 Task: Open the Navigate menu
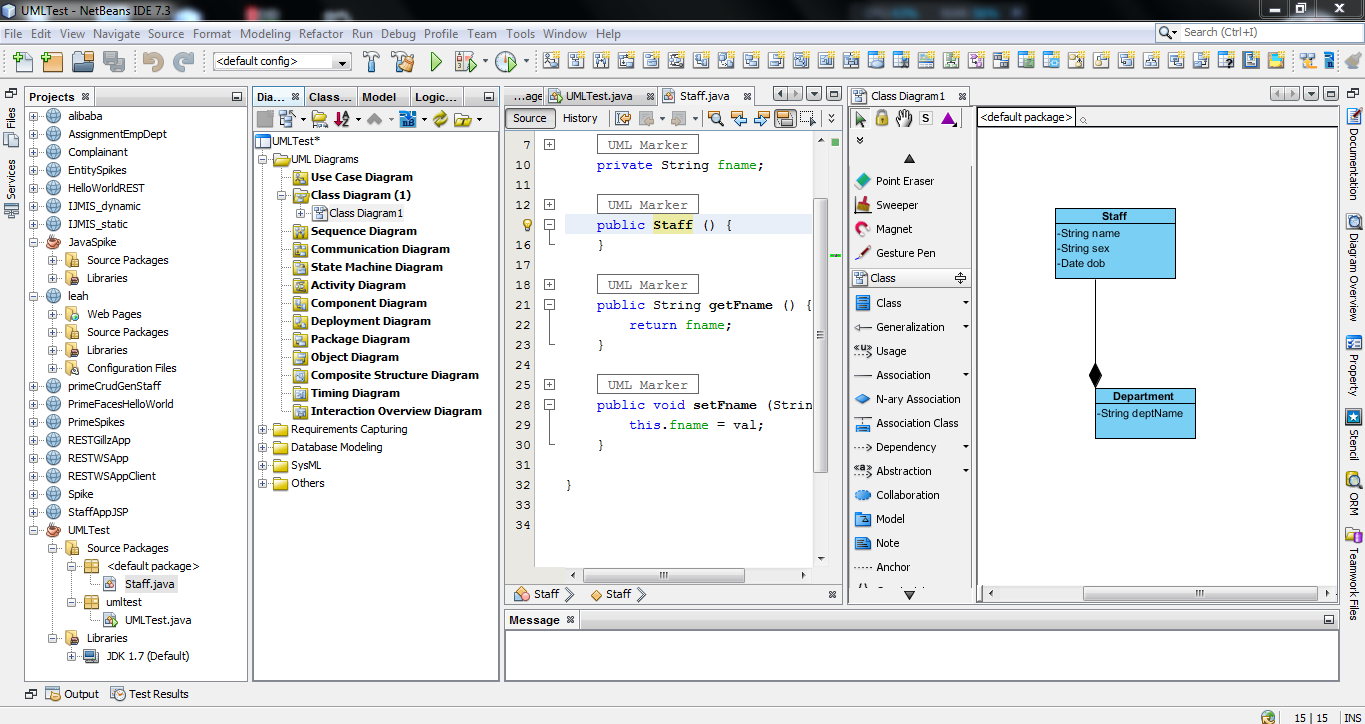tap(117, 33)
